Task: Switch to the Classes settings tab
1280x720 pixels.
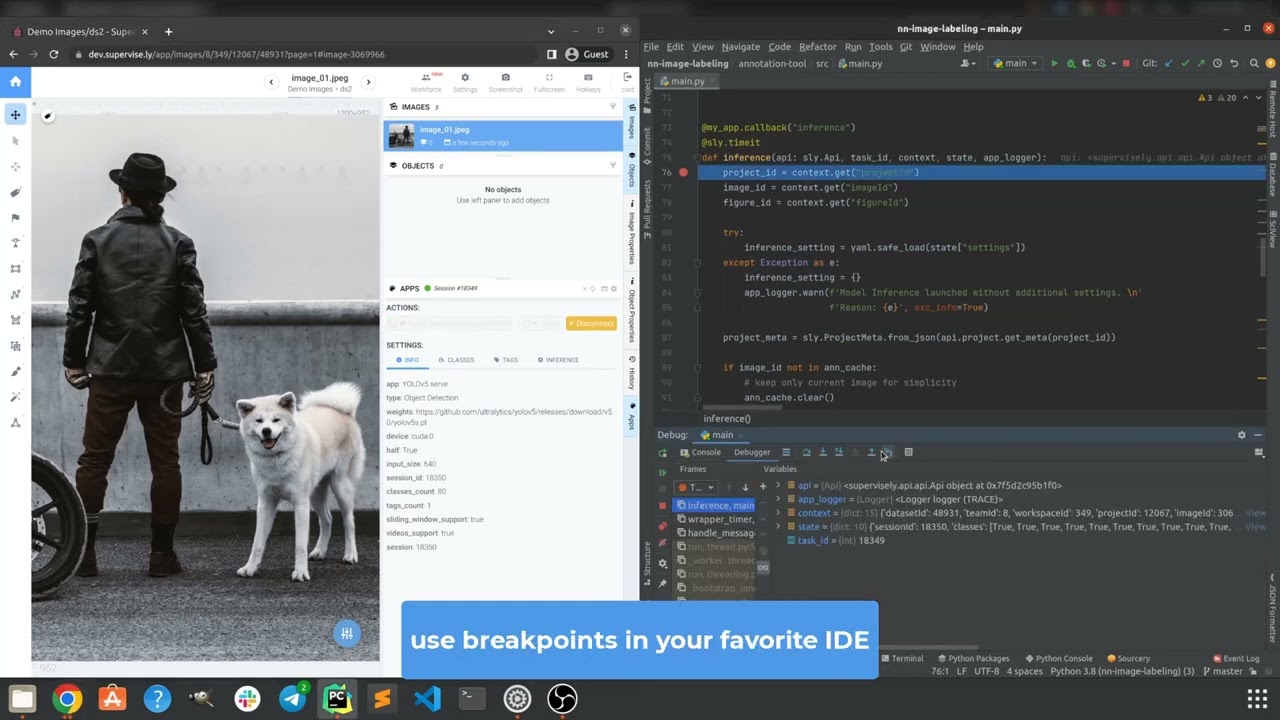Action: pos(455,360)
